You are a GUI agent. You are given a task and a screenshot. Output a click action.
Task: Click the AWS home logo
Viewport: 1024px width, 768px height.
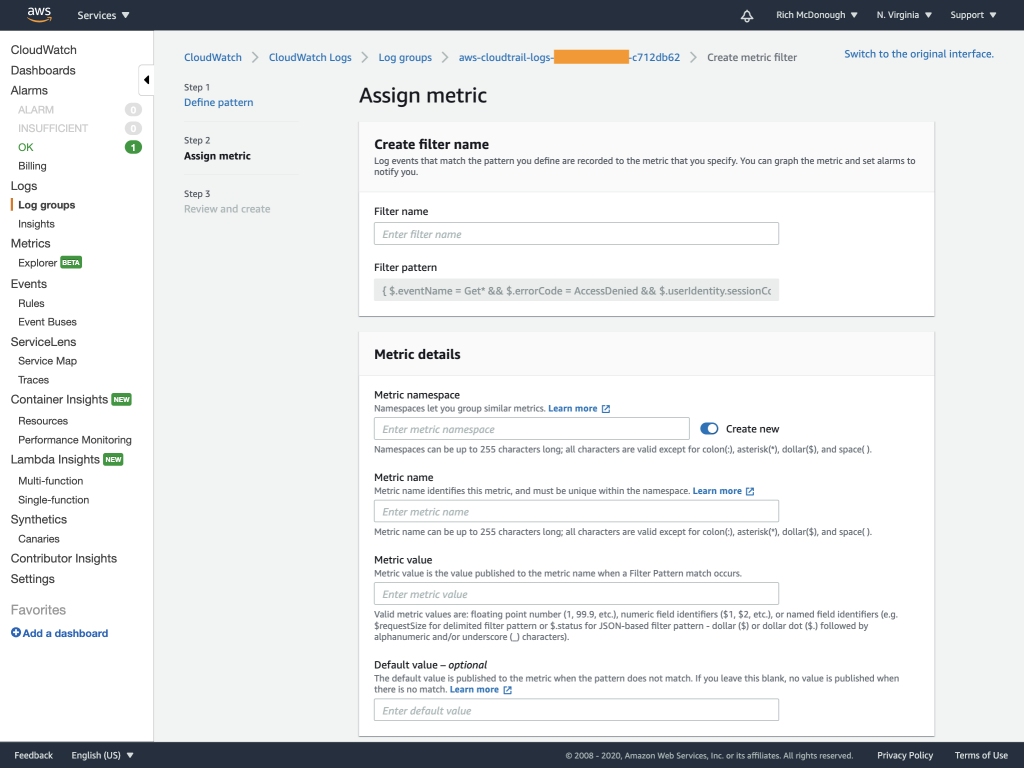click(x=38, y=14)
